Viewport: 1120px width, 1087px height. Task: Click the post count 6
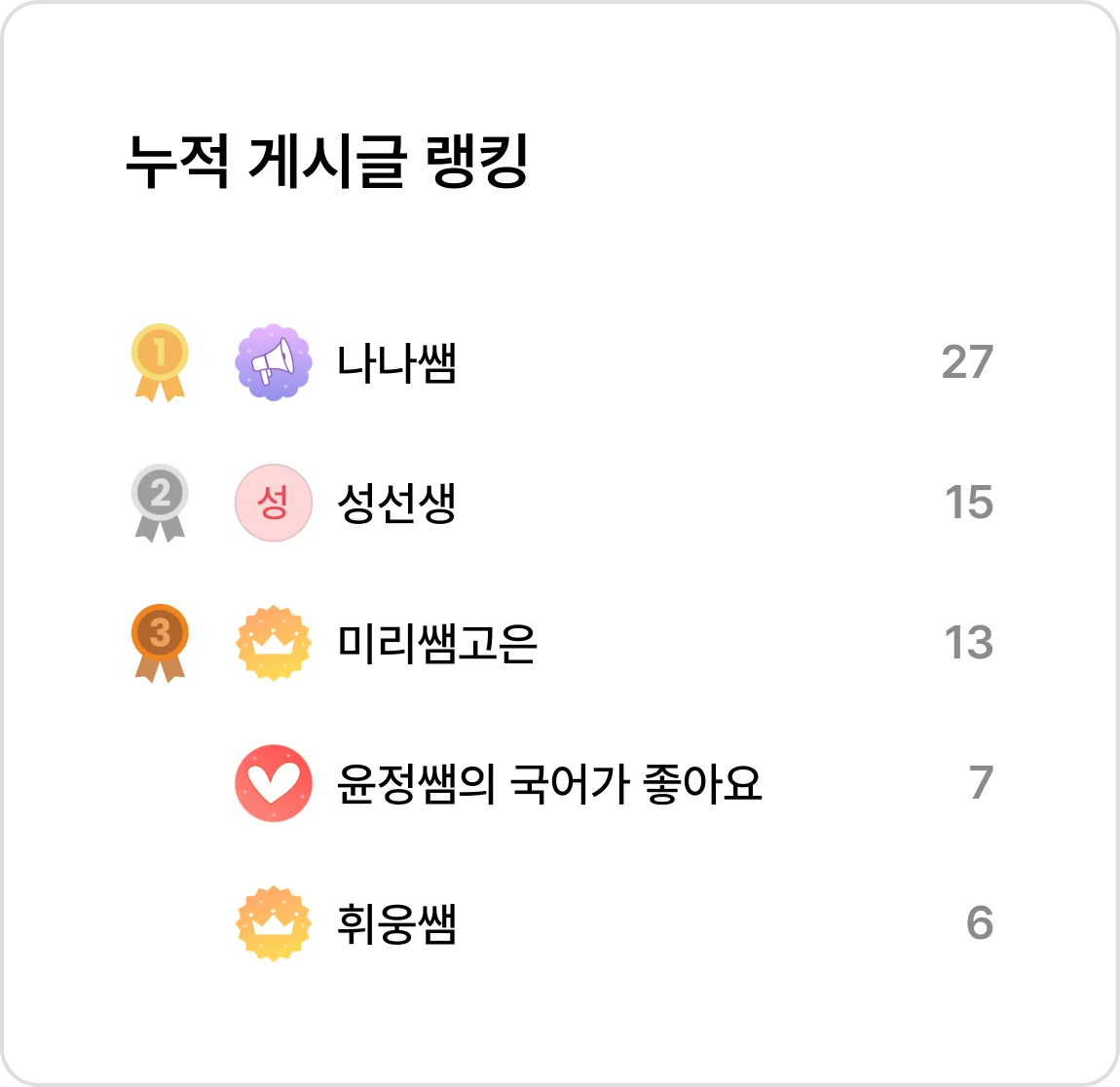[980, 922]
